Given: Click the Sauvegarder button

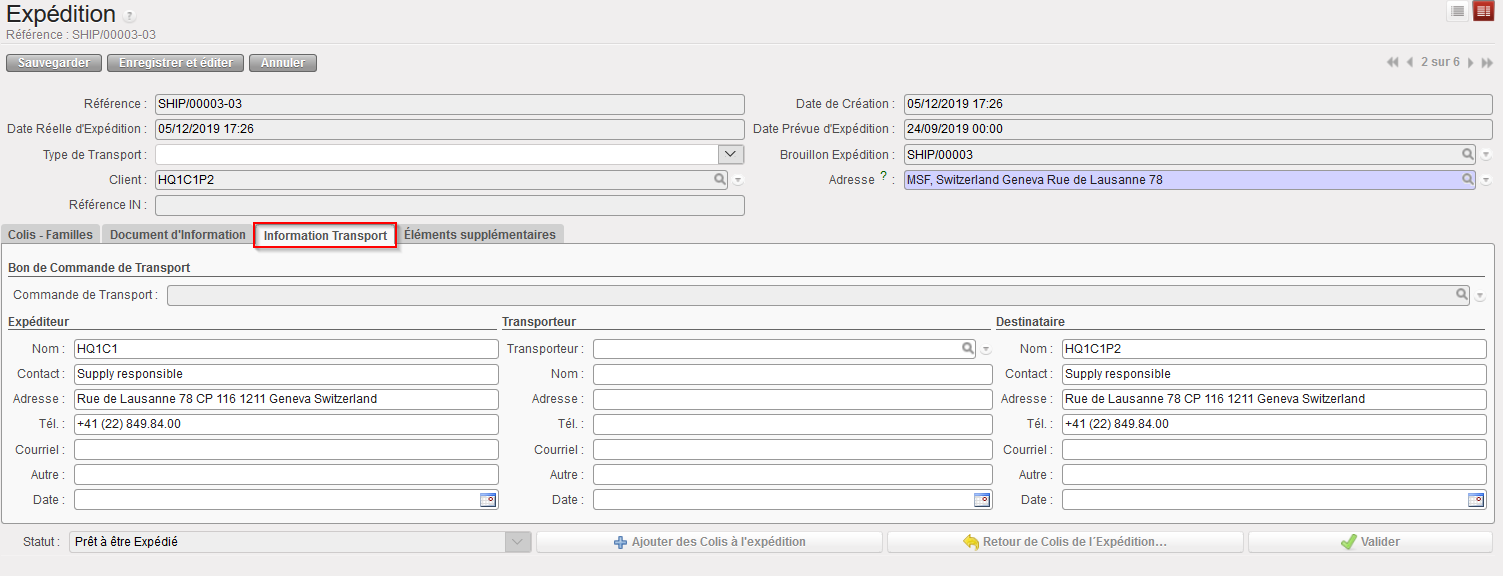Looking at the screenshot, I should click(x=54, y=63).
